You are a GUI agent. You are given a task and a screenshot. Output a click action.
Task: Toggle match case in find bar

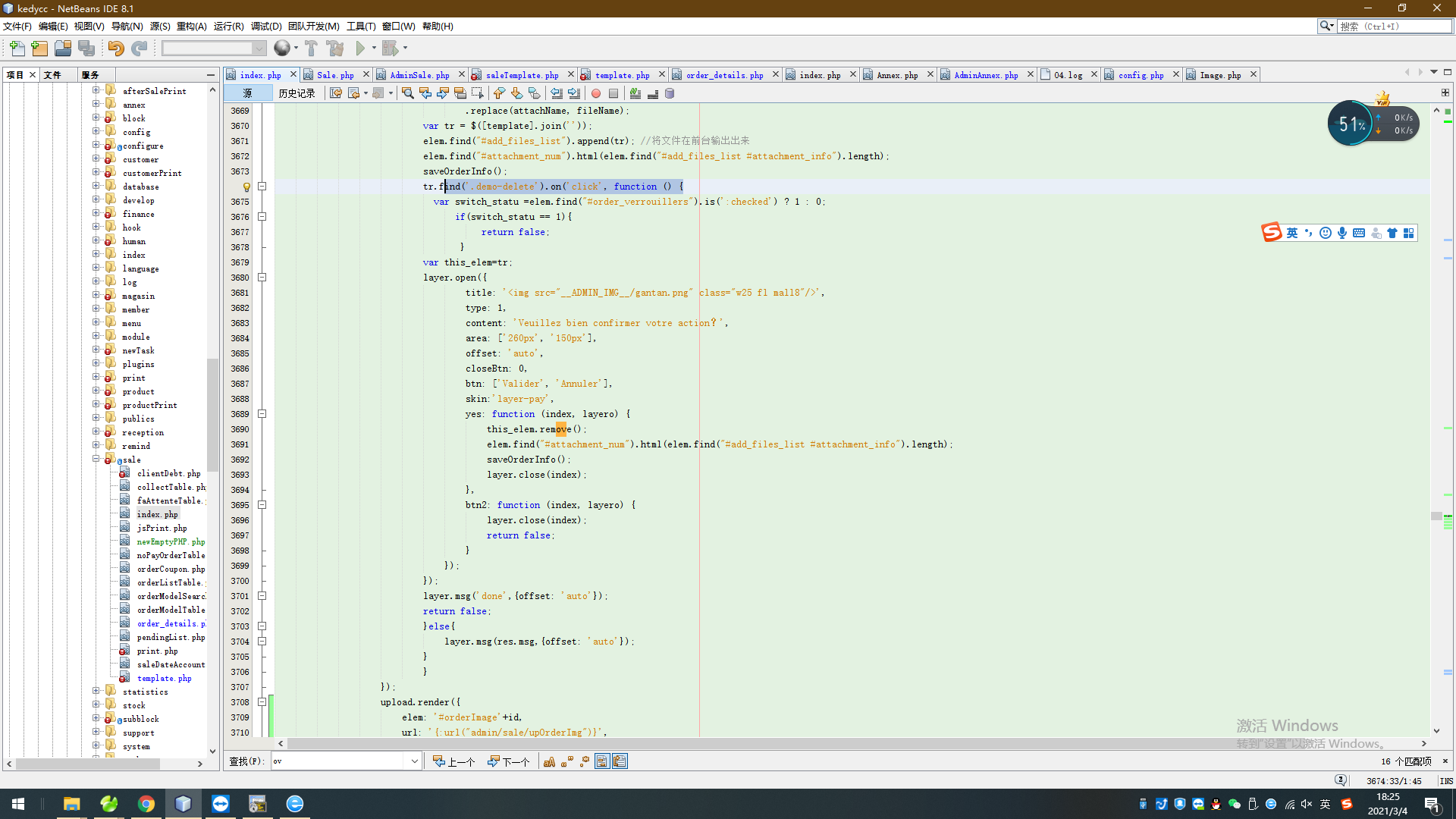click(549, 761)
